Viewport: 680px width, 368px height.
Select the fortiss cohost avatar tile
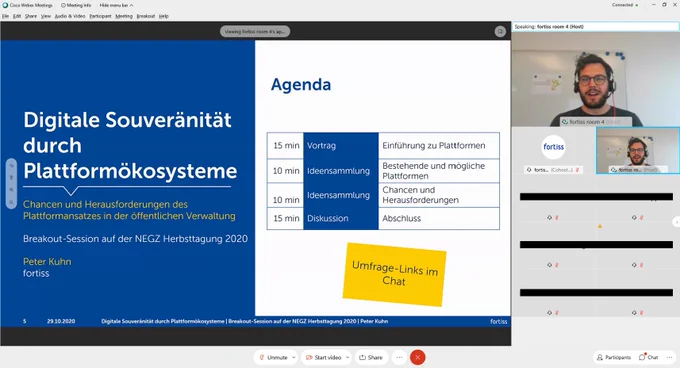(553, 147)
